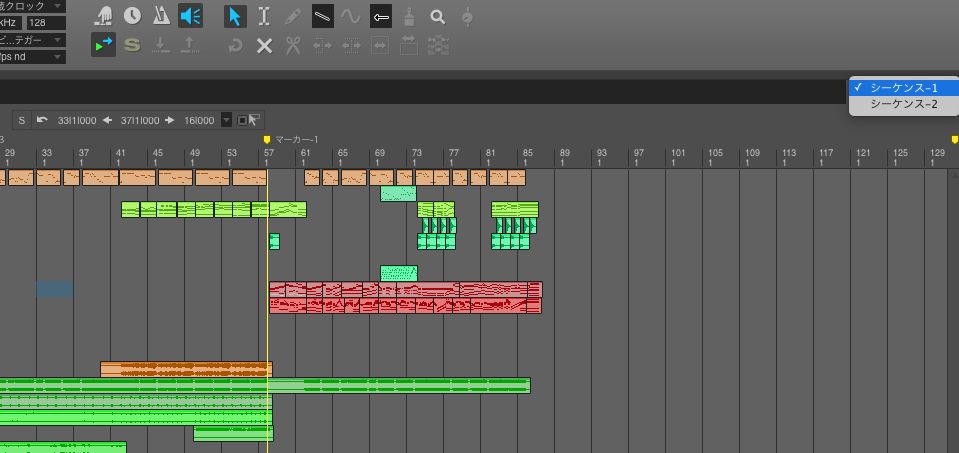Click the up-arrow punch-out icon
The image size is (959, 453).
tap(190, 45)
